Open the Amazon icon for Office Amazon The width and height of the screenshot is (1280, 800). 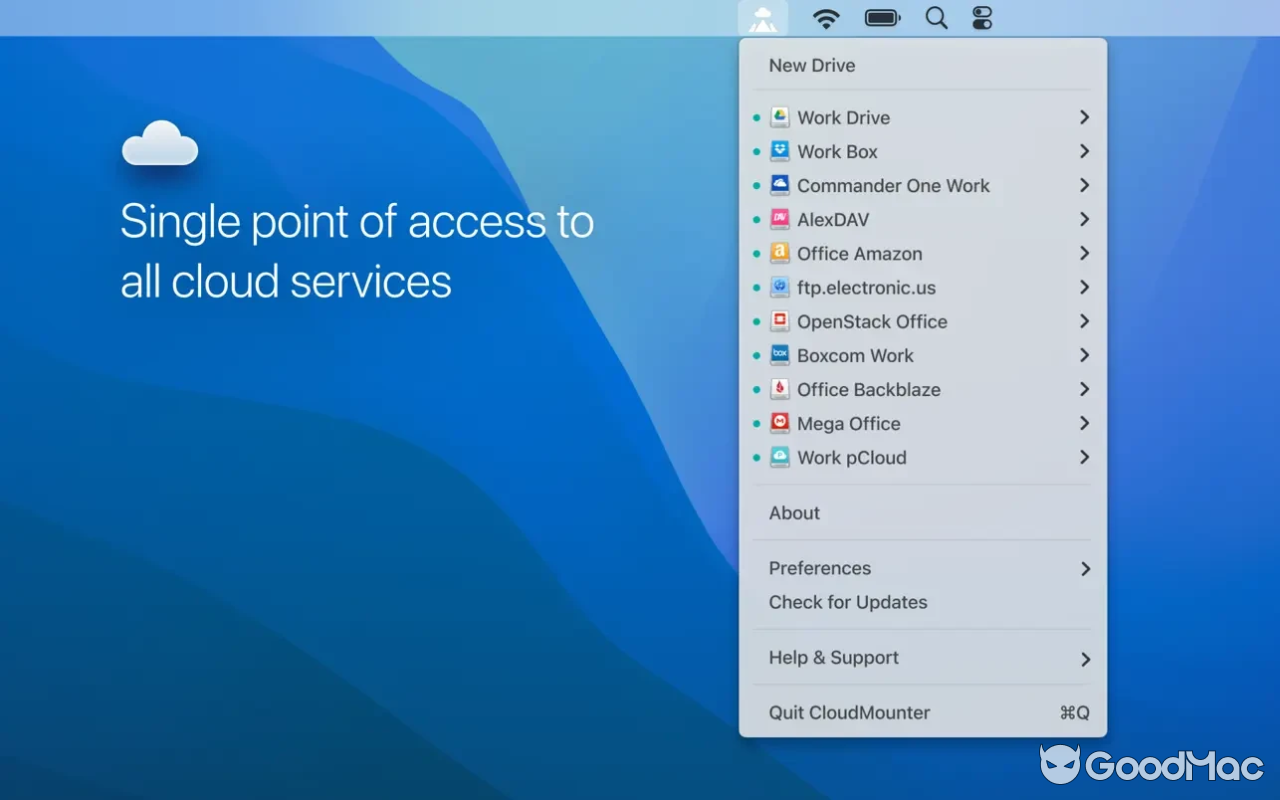(780, 253)
